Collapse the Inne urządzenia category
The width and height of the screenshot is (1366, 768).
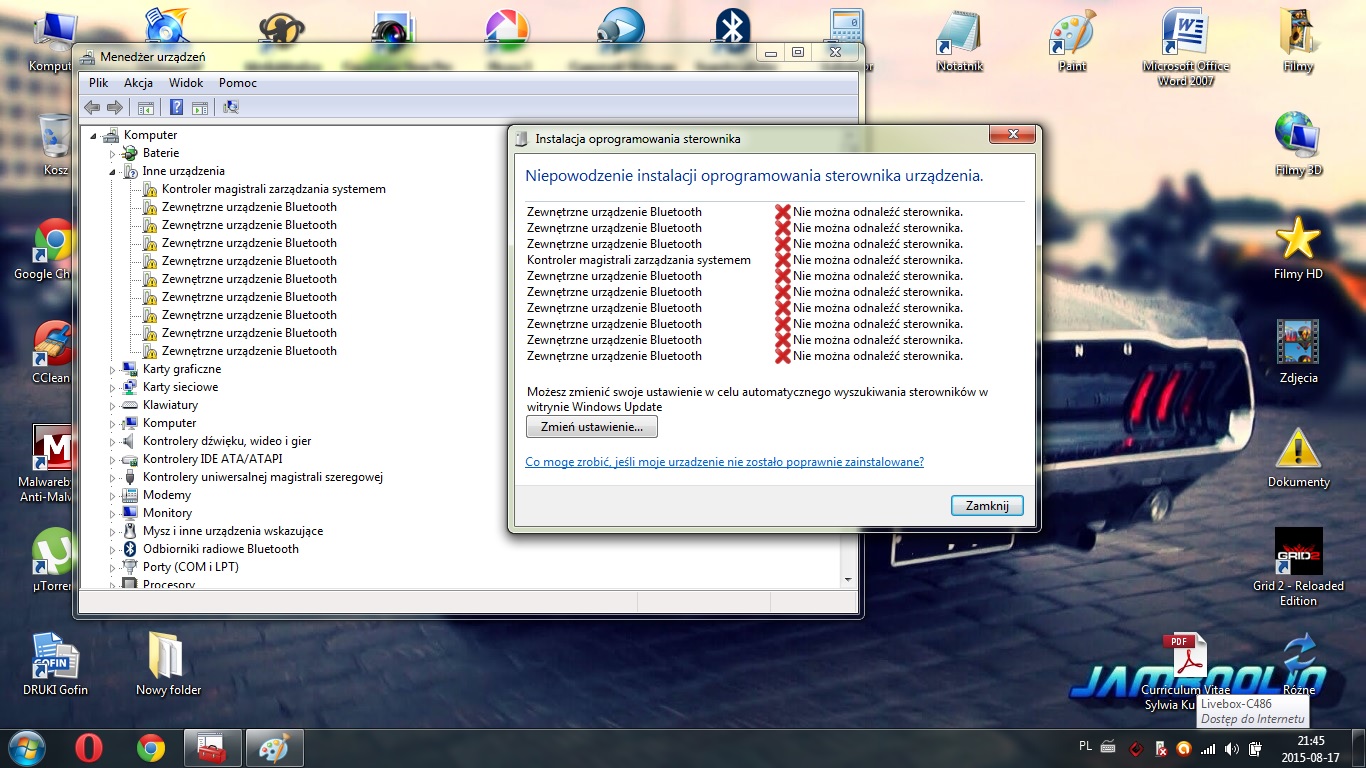point(113,171)
